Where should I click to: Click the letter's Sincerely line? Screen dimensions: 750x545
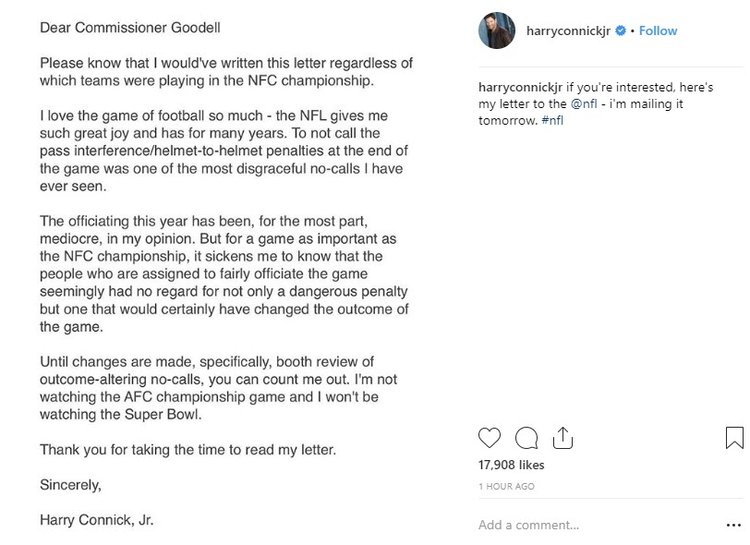click(x=70, y=485)
